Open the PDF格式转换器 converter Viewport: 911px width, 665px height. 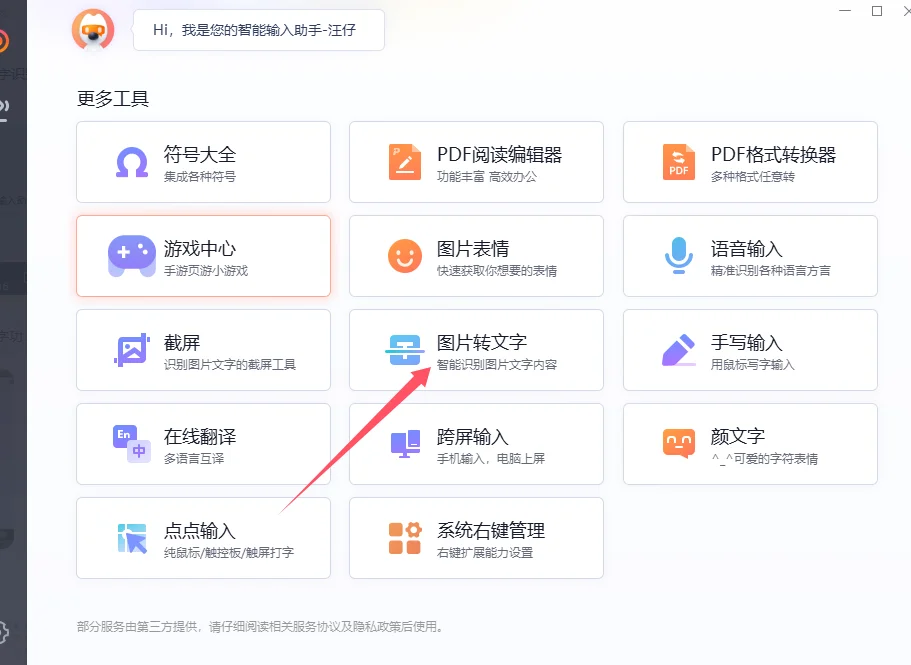(749, 161)
